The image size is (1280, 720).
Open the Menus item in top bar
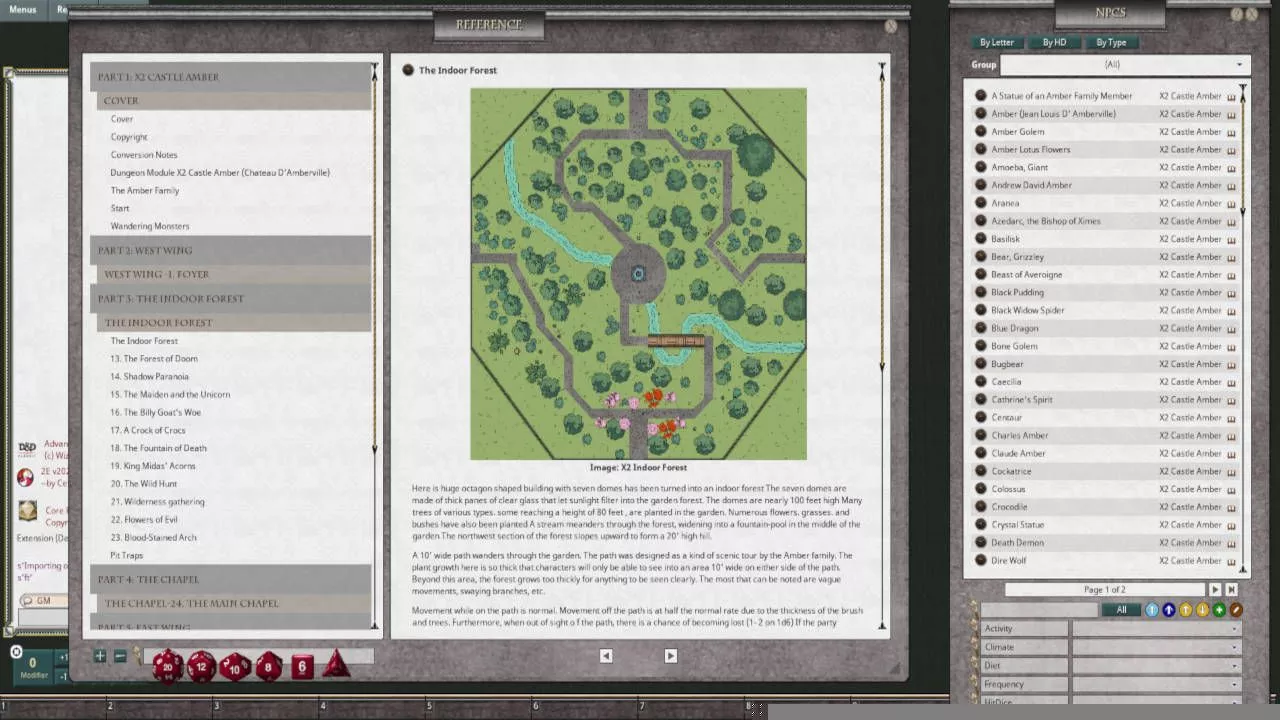point(22,9)
